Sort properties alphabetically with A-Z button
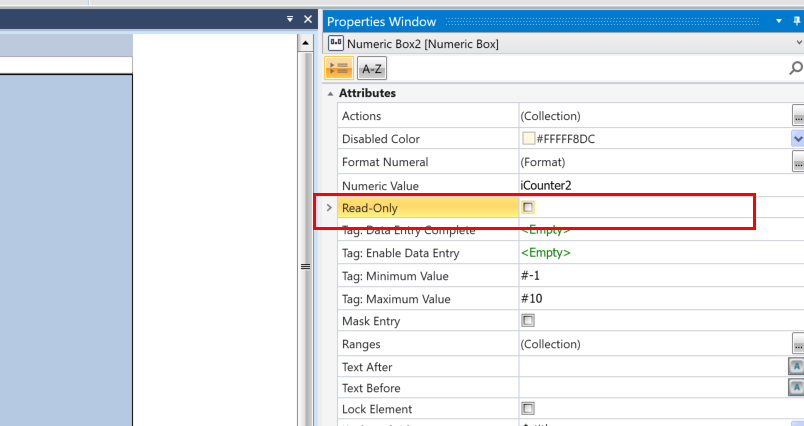Screen dimensions: 804x426 372,68
